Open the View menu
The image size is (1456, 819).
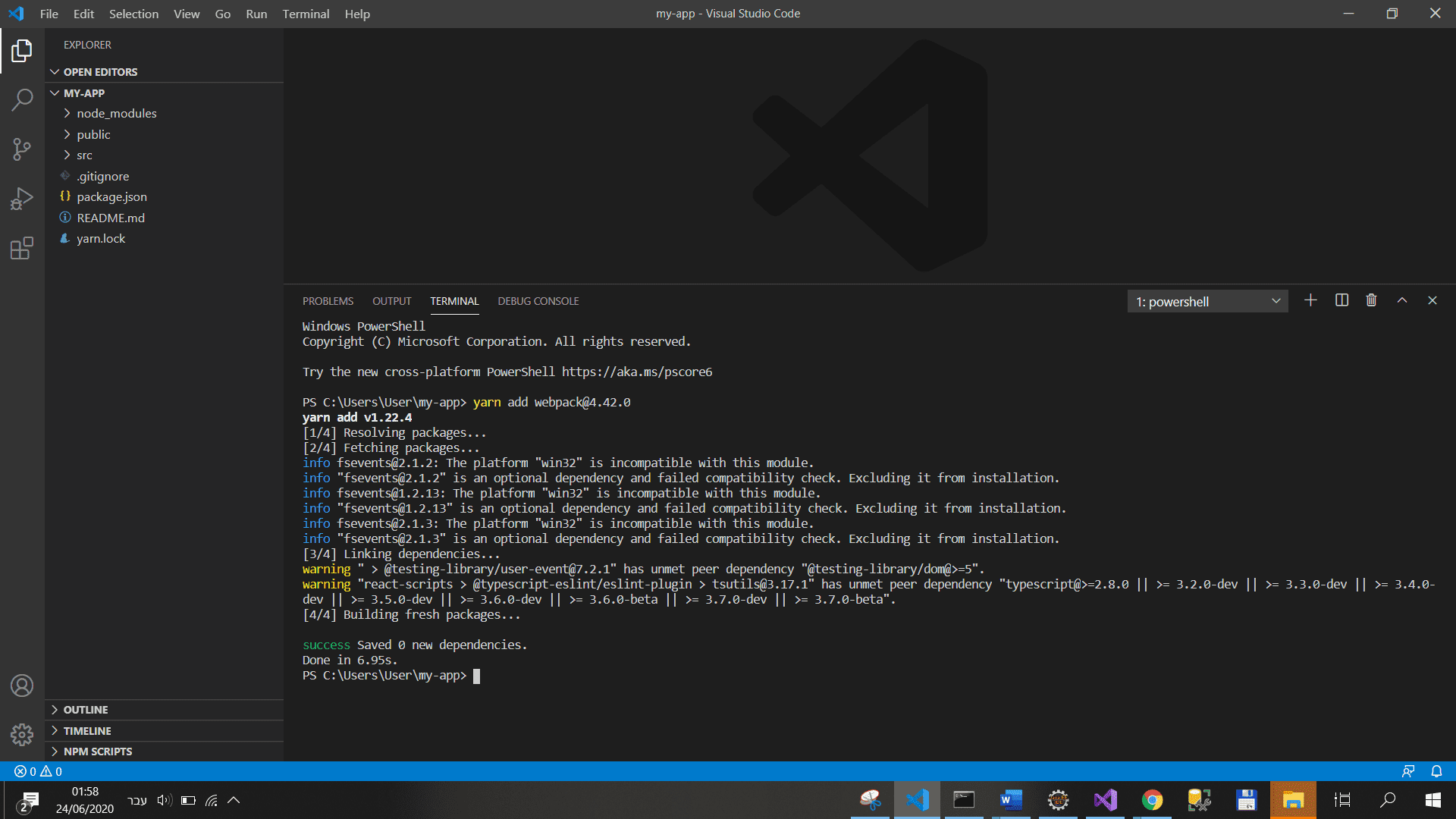[187, 14]
